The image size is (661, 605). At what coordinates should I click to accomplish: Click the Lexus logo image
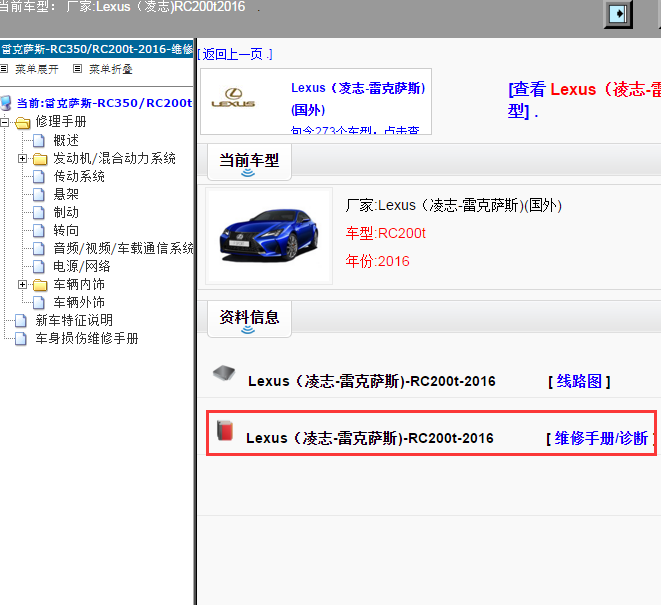[x=233, y=98]
